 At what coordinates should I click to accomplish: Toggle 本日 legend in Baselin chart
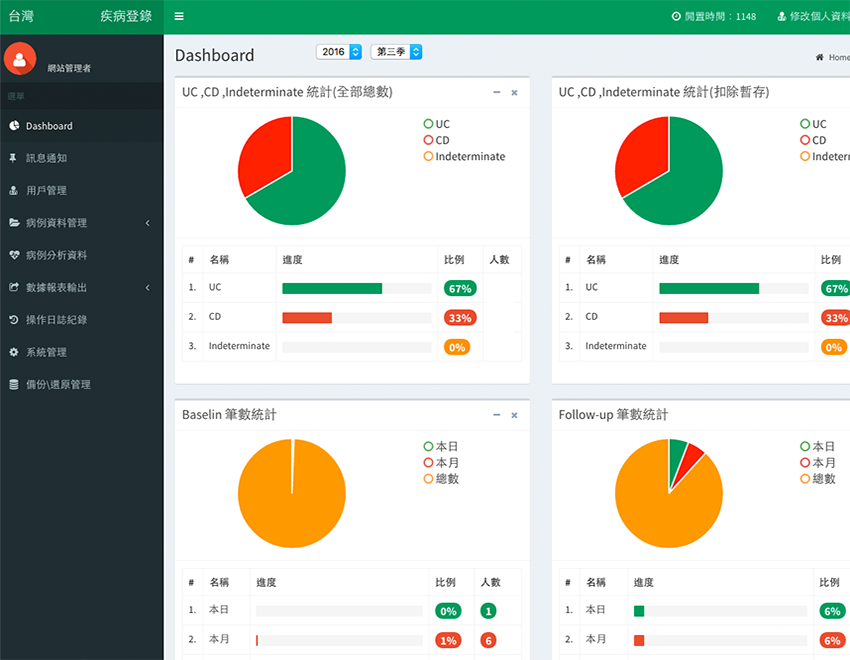coord(441,447)
